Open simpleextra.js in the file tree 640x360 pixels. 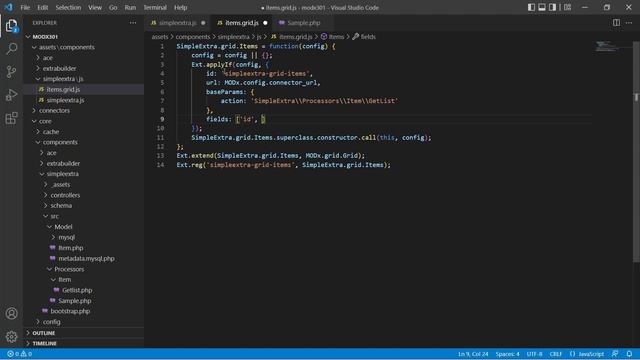[83, 100]
